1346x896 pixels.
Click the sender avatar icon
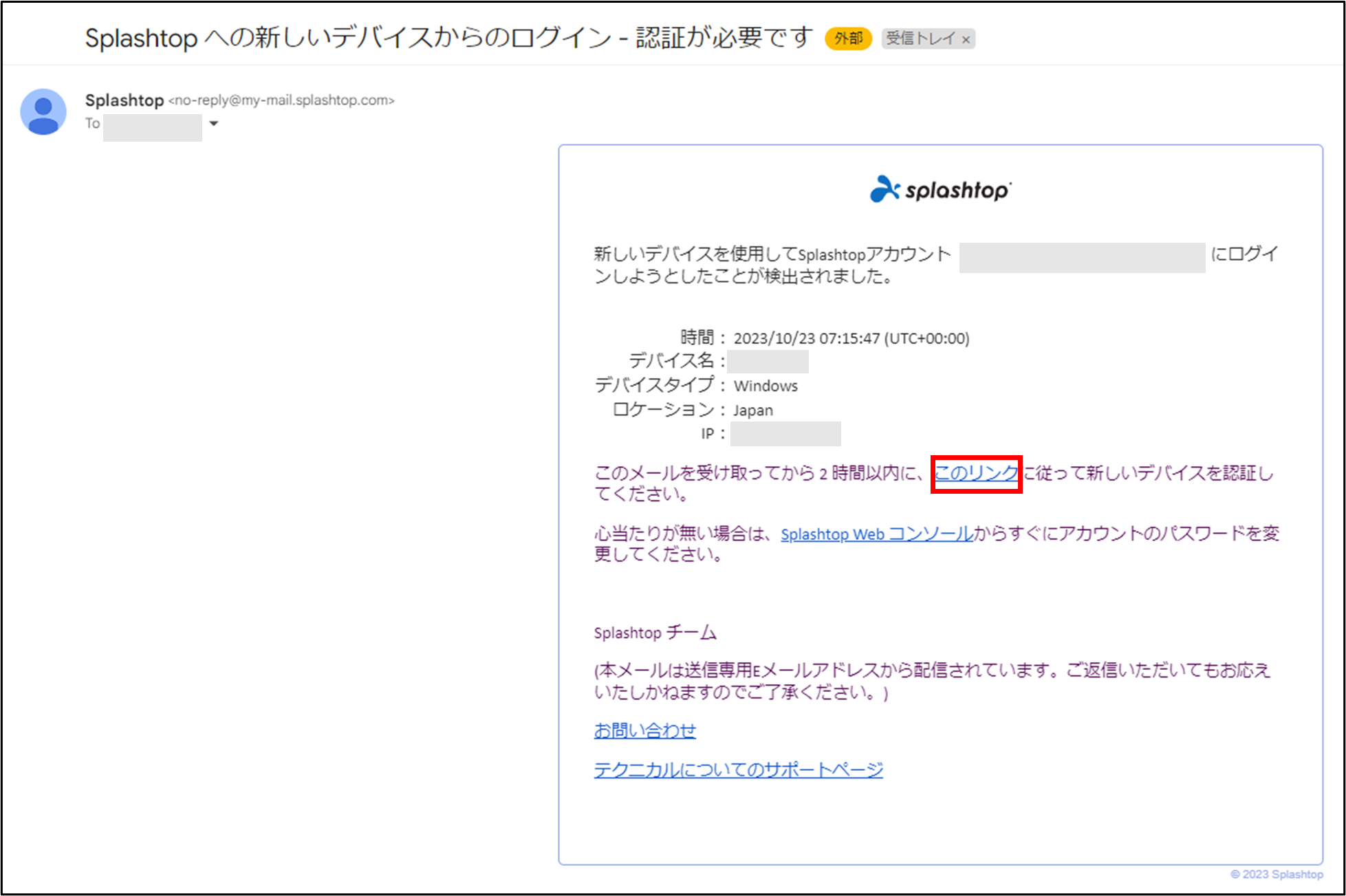43,112
